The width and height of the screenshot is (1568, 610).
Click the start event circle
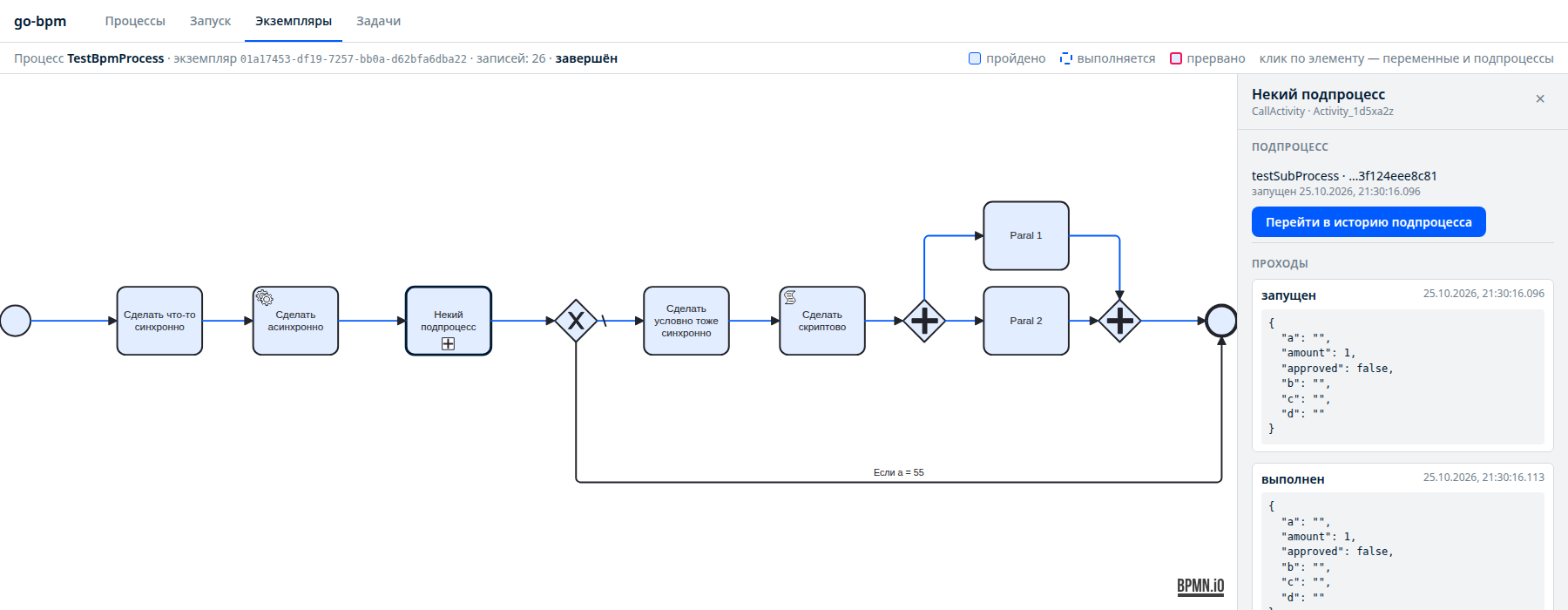[16, 321]
